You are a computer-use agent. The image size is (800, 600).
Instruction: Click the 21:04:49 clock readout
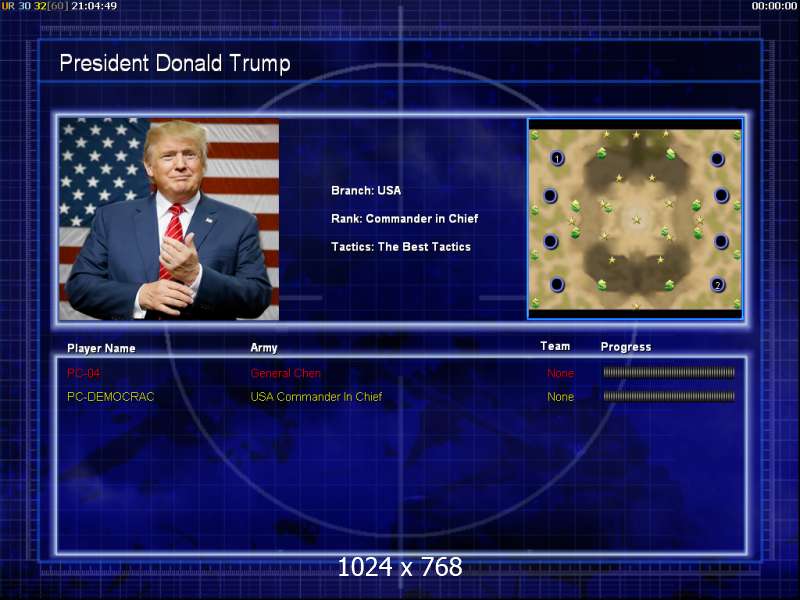tap(94, 6)
